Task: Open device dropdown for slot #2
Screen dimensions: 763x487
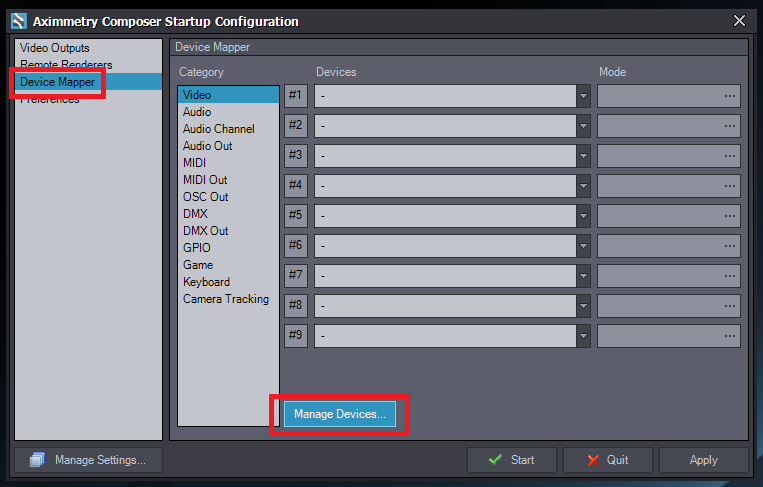Action: point(583,126)
